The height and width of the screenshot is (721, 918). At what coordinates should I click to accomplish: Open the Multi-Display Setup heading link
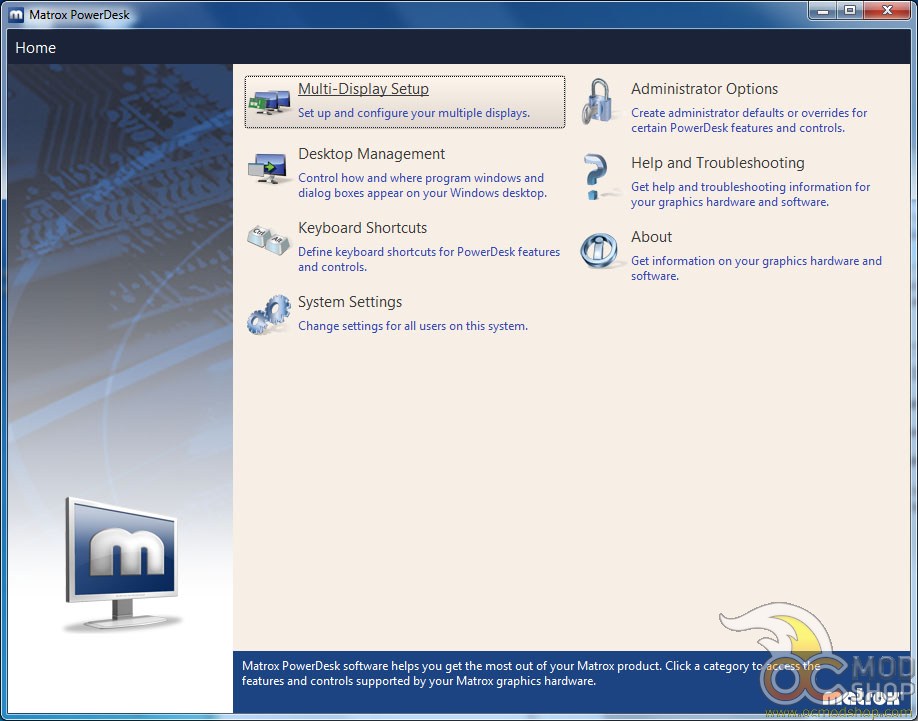pos(363,89)
